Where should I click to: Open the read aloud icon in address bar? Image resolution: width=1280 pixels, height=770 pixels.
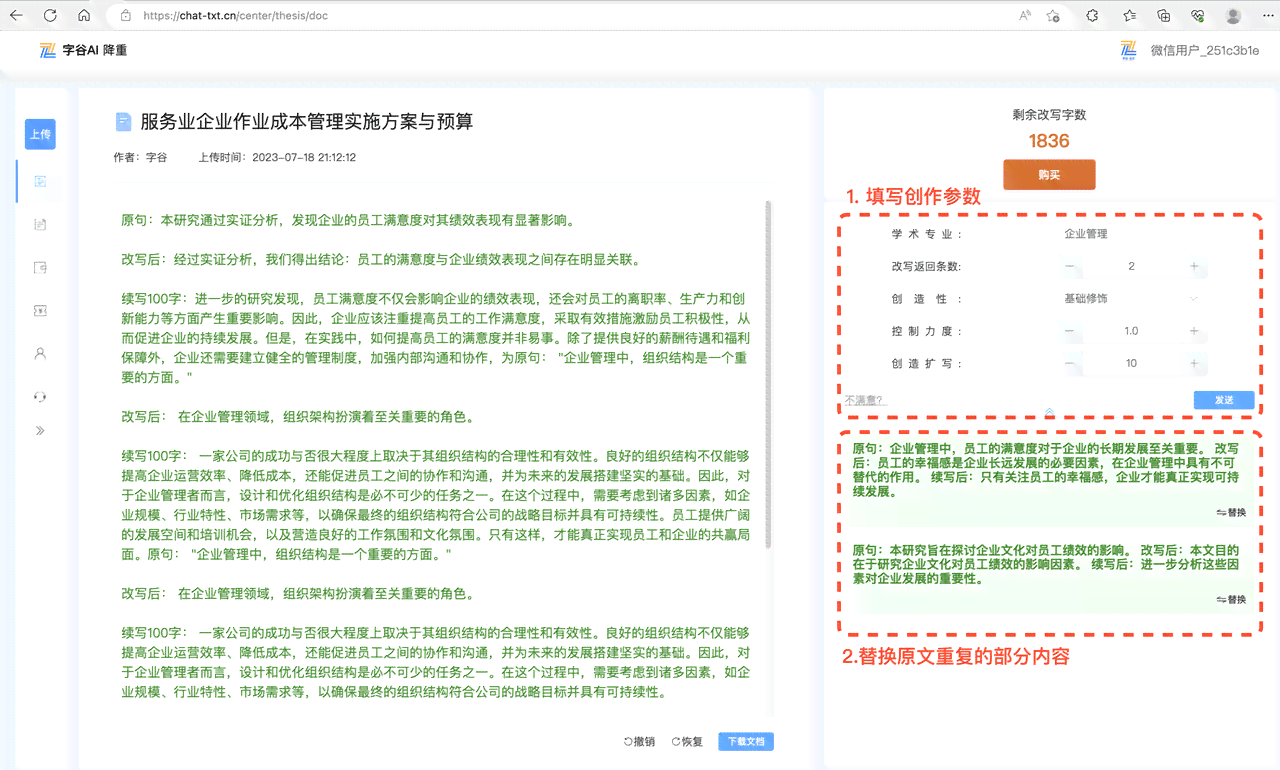(x=1025, y=16)
